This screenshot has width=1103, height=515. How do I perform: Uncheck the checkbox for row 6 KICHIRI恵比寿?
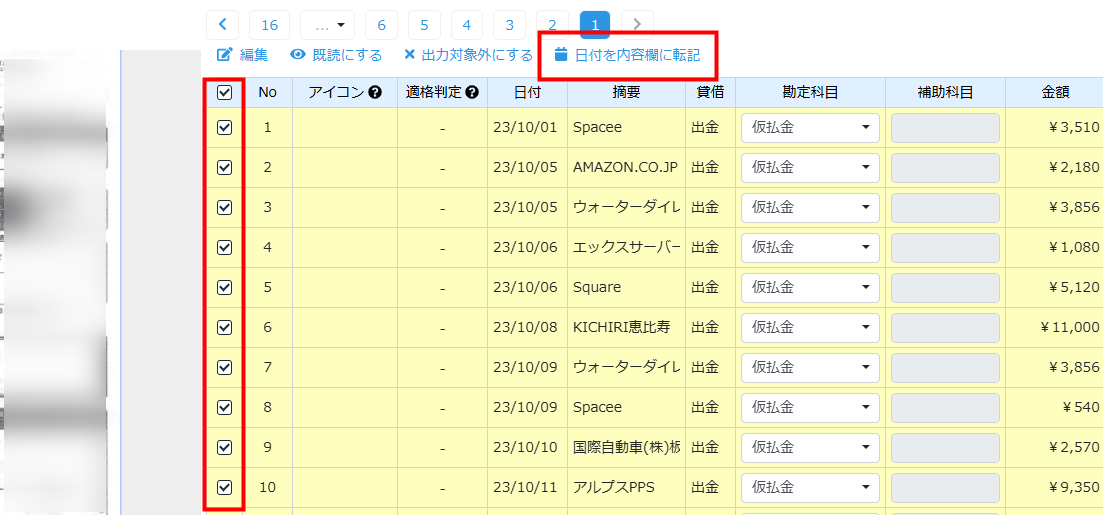pyautogui.click(x=225, y=328)
